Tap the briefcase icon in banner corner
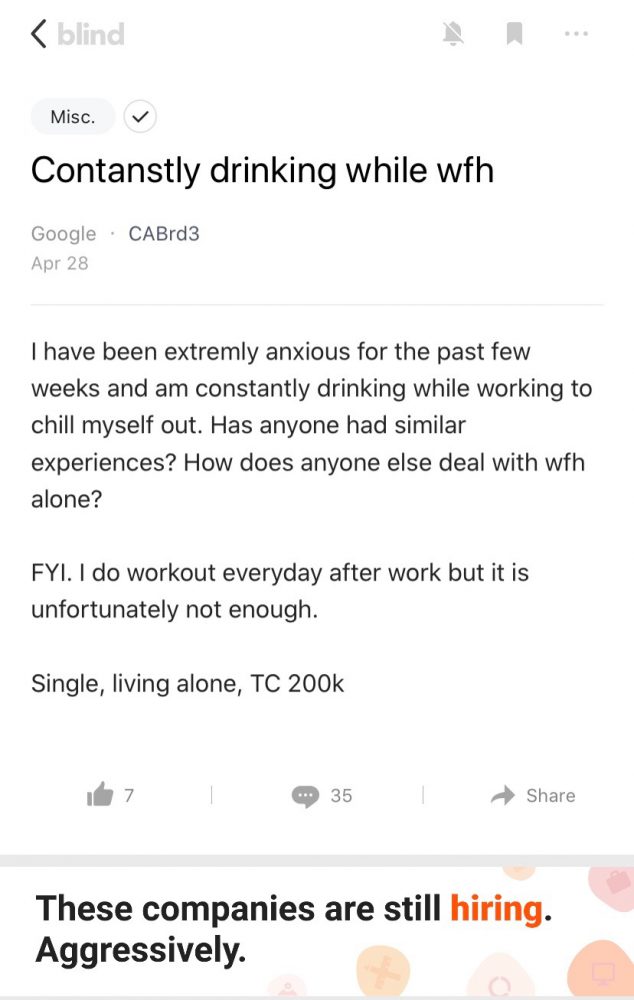 click(617, 883)
